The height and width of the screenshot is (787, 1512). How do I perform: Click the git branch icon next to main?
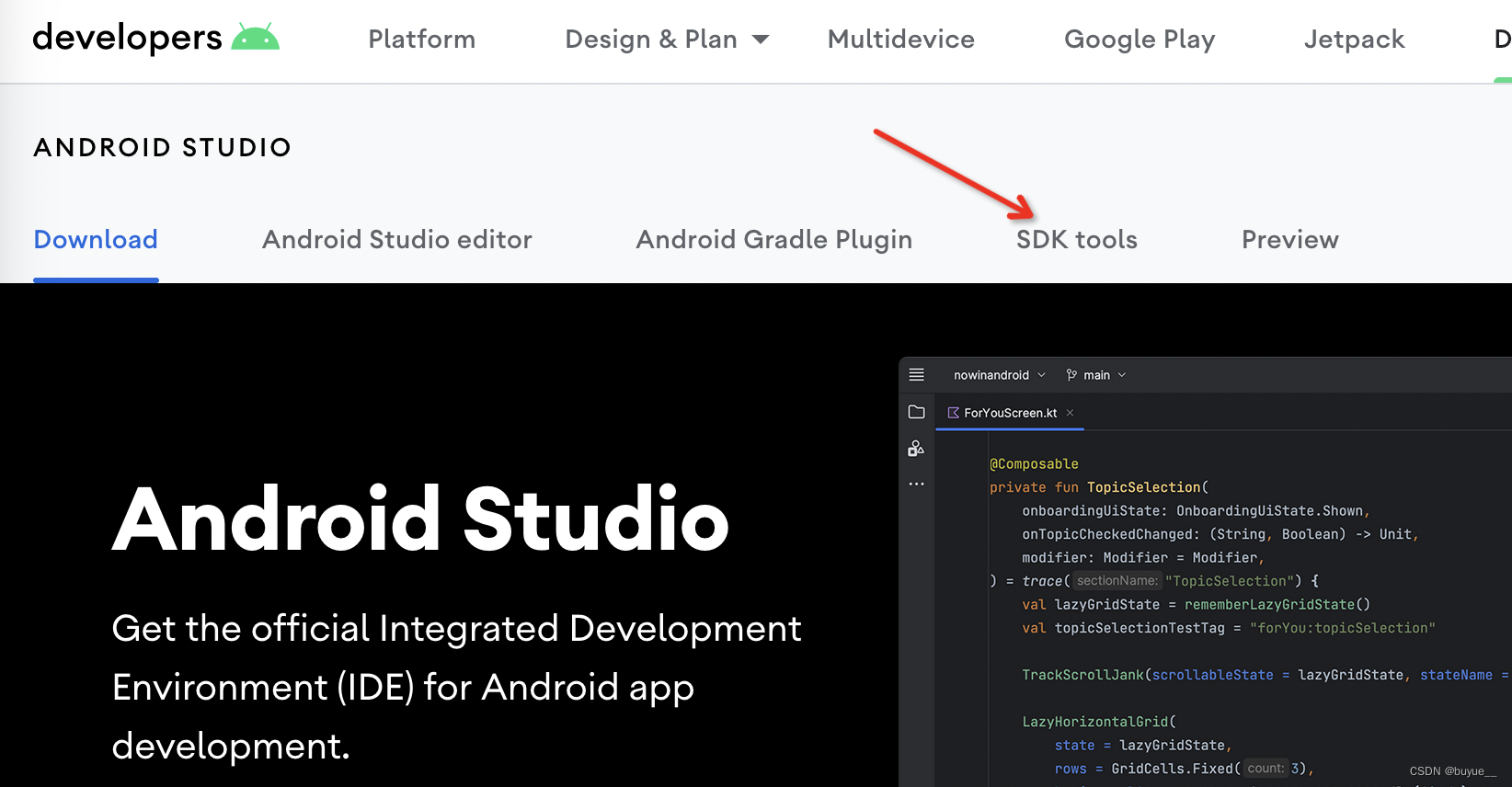(x=1071, y=374)
